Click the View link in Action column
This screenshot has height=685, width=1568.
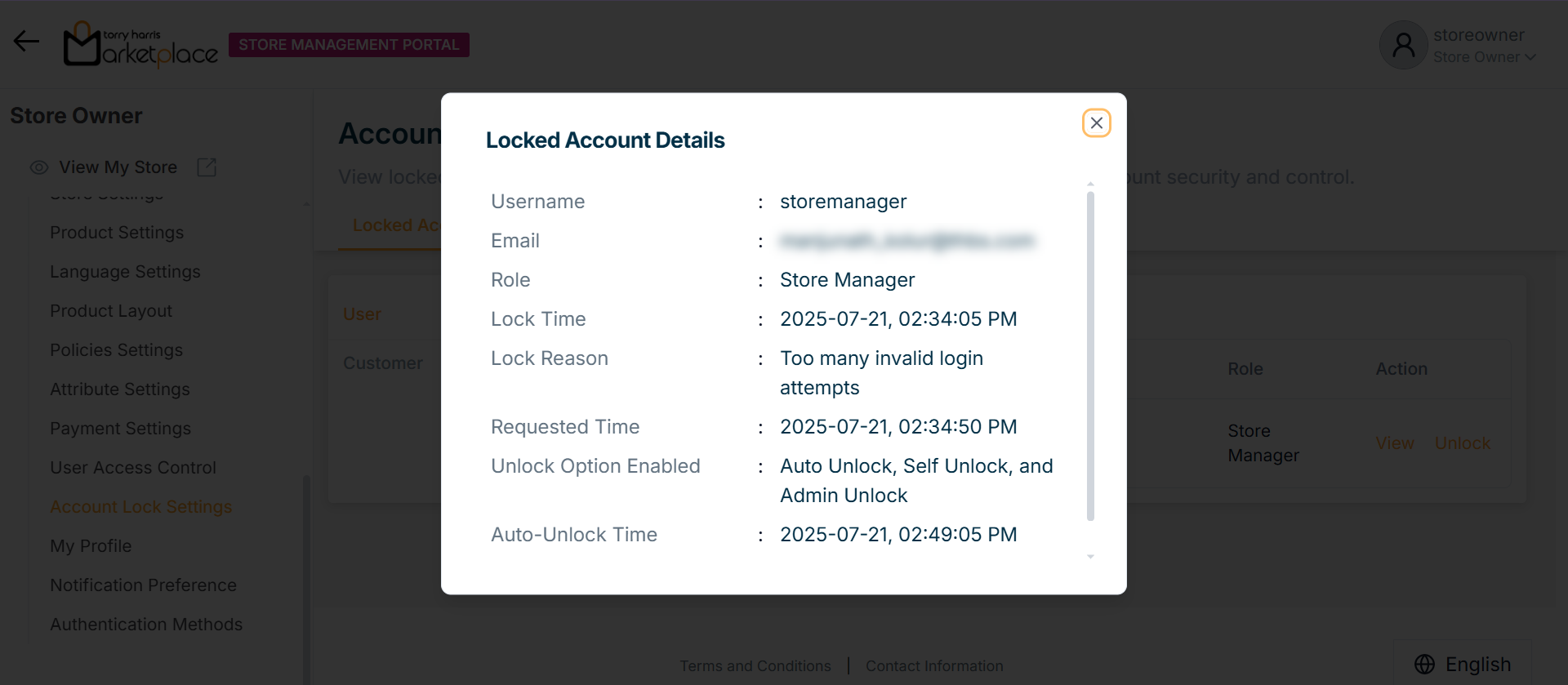pyautogui.click(x=1394, y=443)
